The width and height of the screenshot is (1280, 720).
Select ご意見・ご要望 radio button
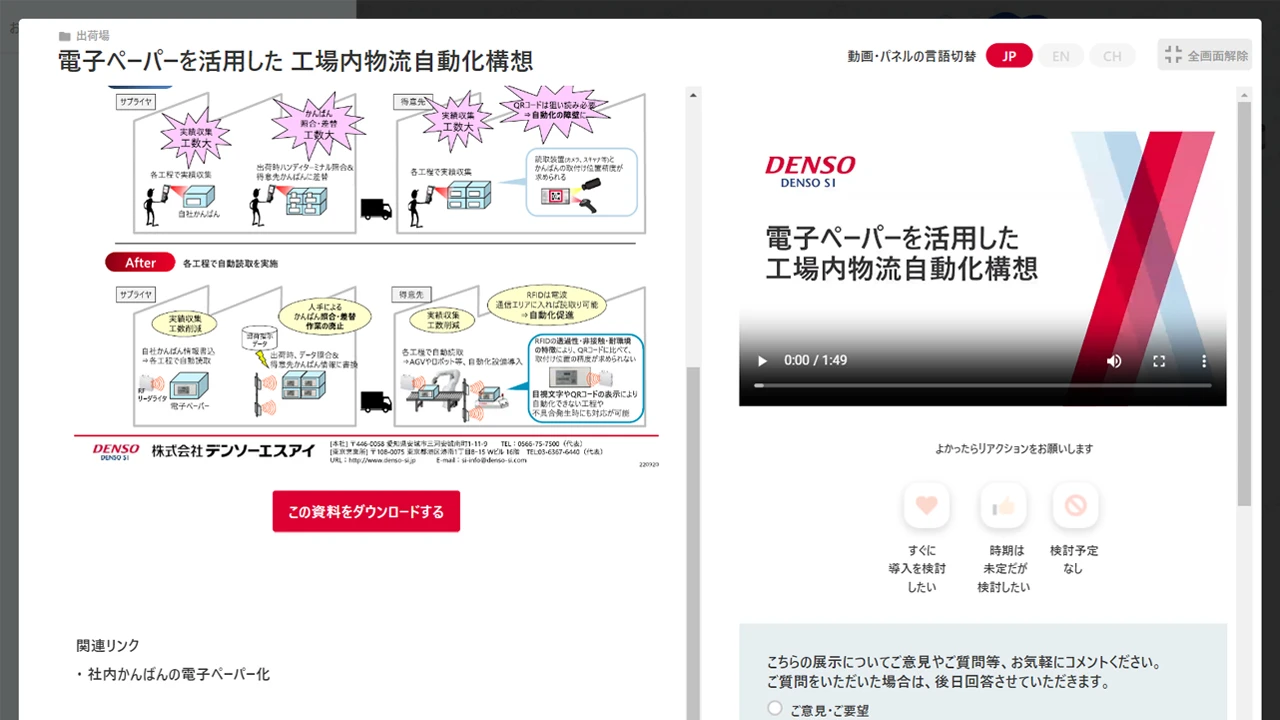[775, 708]
